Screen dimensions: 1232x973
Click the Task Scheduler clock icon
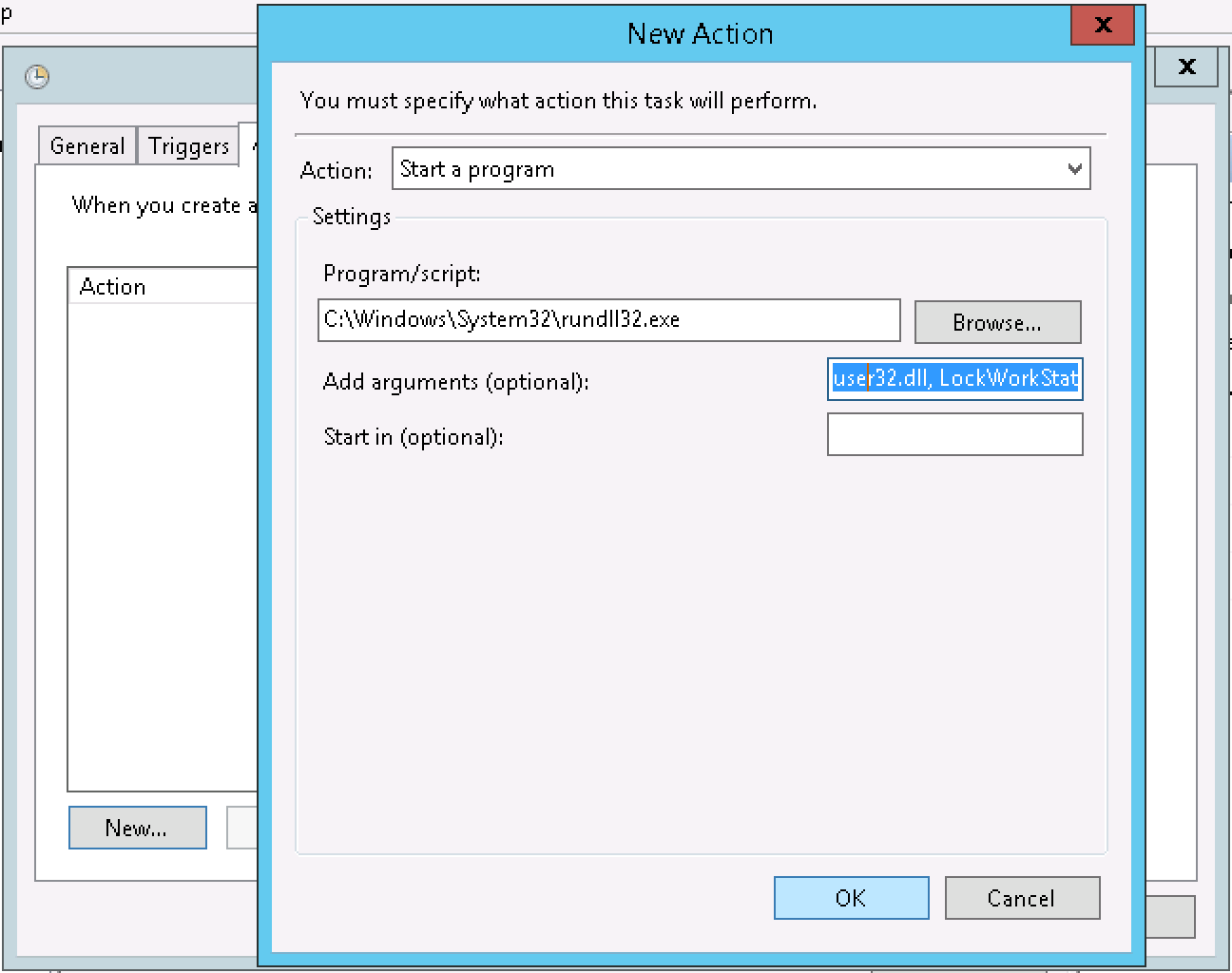coord(37,77)
